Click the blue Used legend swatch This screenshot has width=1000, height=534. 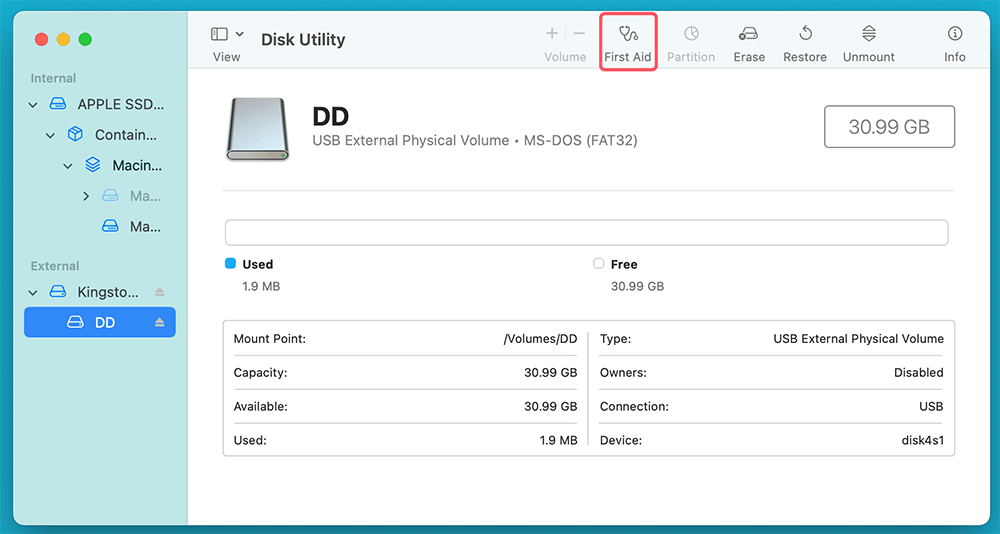point(230,264)
